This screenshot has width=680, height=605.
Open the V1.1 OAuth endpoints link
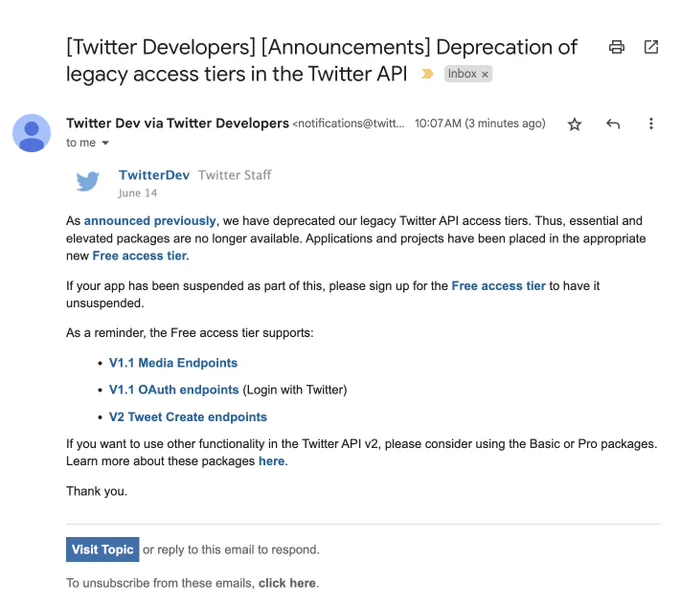point(173,390)
